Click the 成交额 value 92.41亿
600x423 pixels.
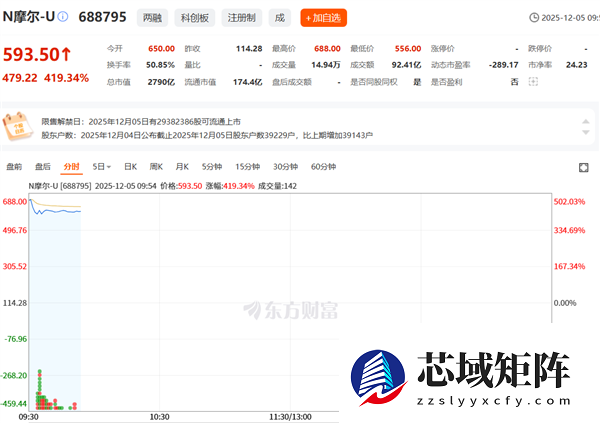[x=406, y=65]
